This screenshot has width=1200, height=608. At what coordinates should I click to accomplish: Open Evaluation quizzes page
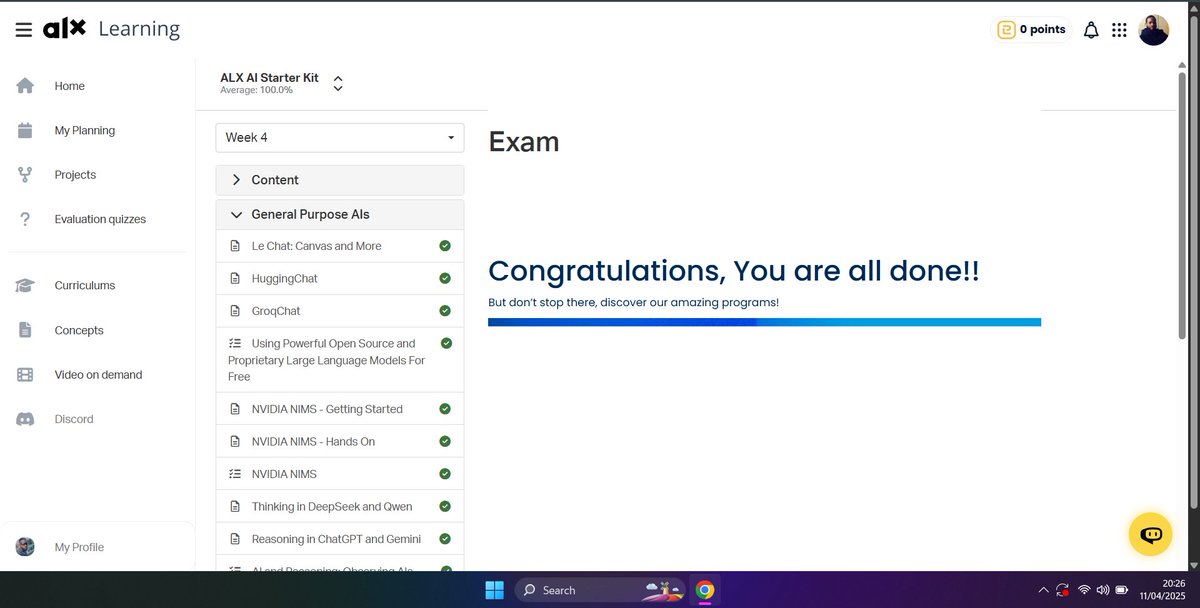[x=100, y=219]
